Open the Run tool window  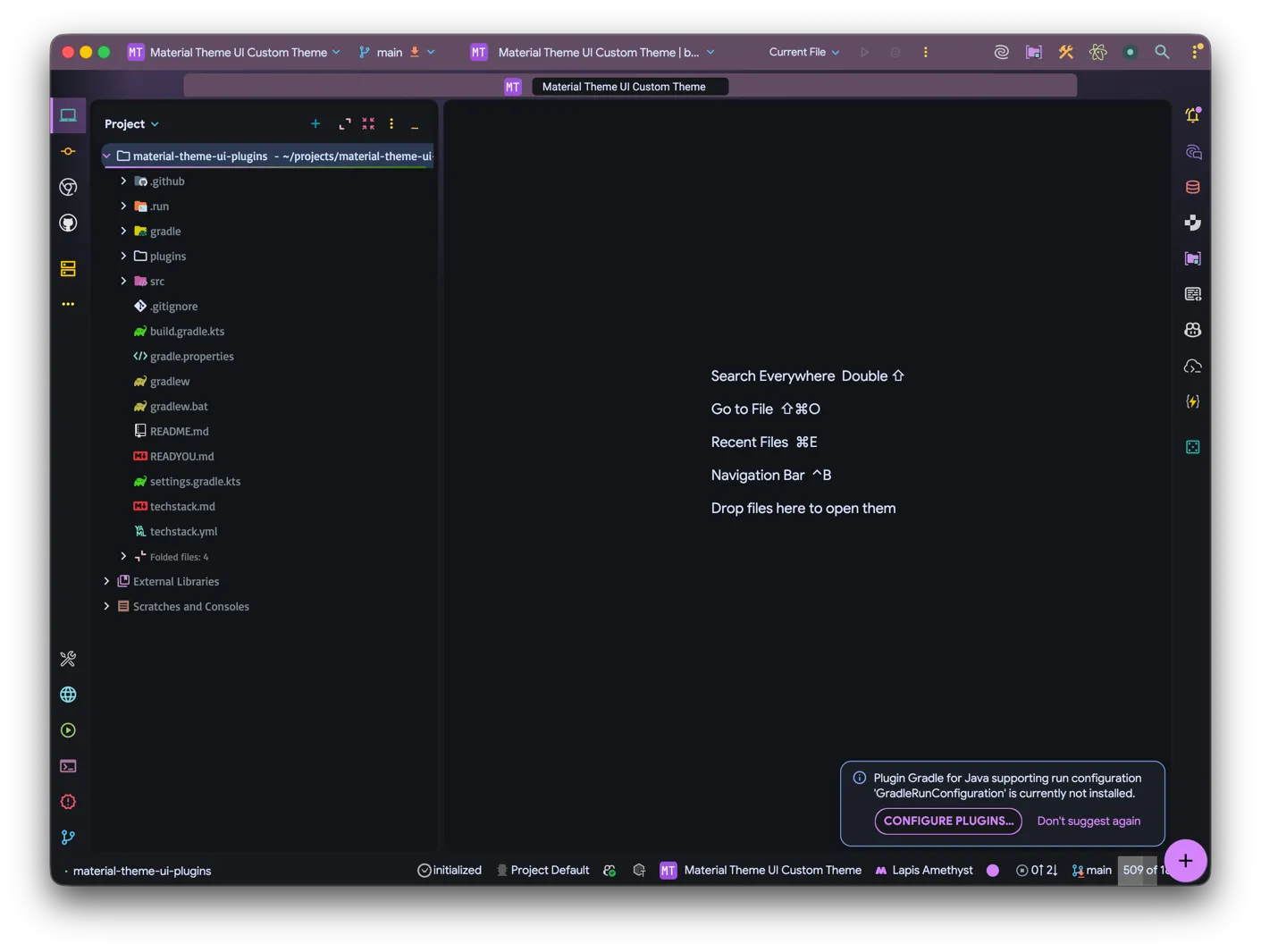[x=68, y=730]
